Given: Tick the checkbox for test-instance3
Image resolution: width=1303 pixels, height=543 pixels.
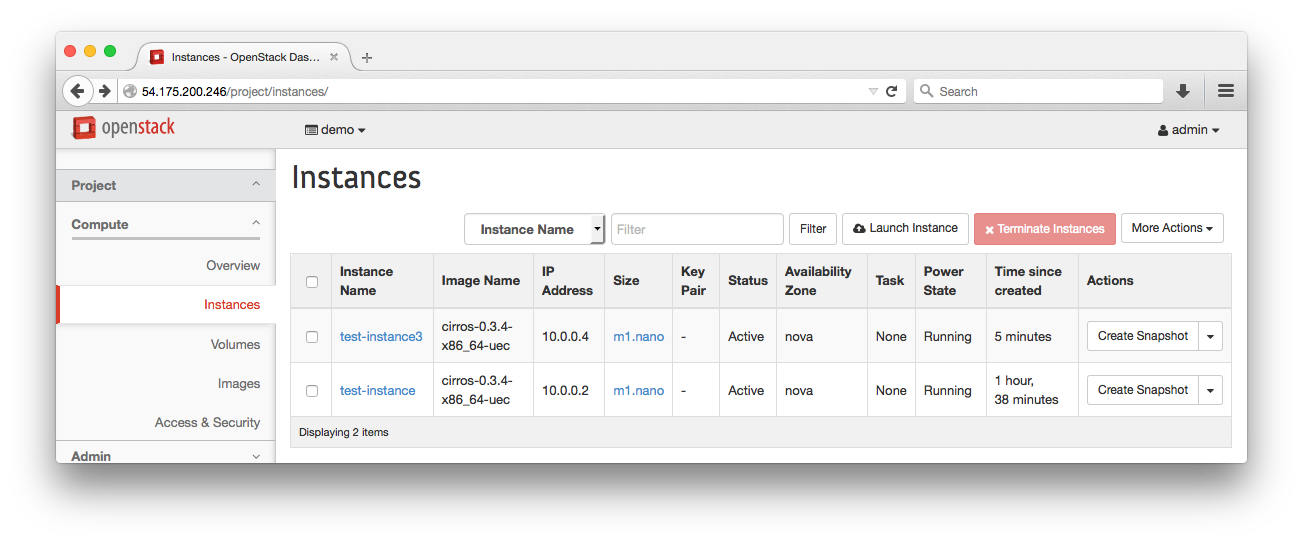Looking at the screenshot, I should pos(312,337).
